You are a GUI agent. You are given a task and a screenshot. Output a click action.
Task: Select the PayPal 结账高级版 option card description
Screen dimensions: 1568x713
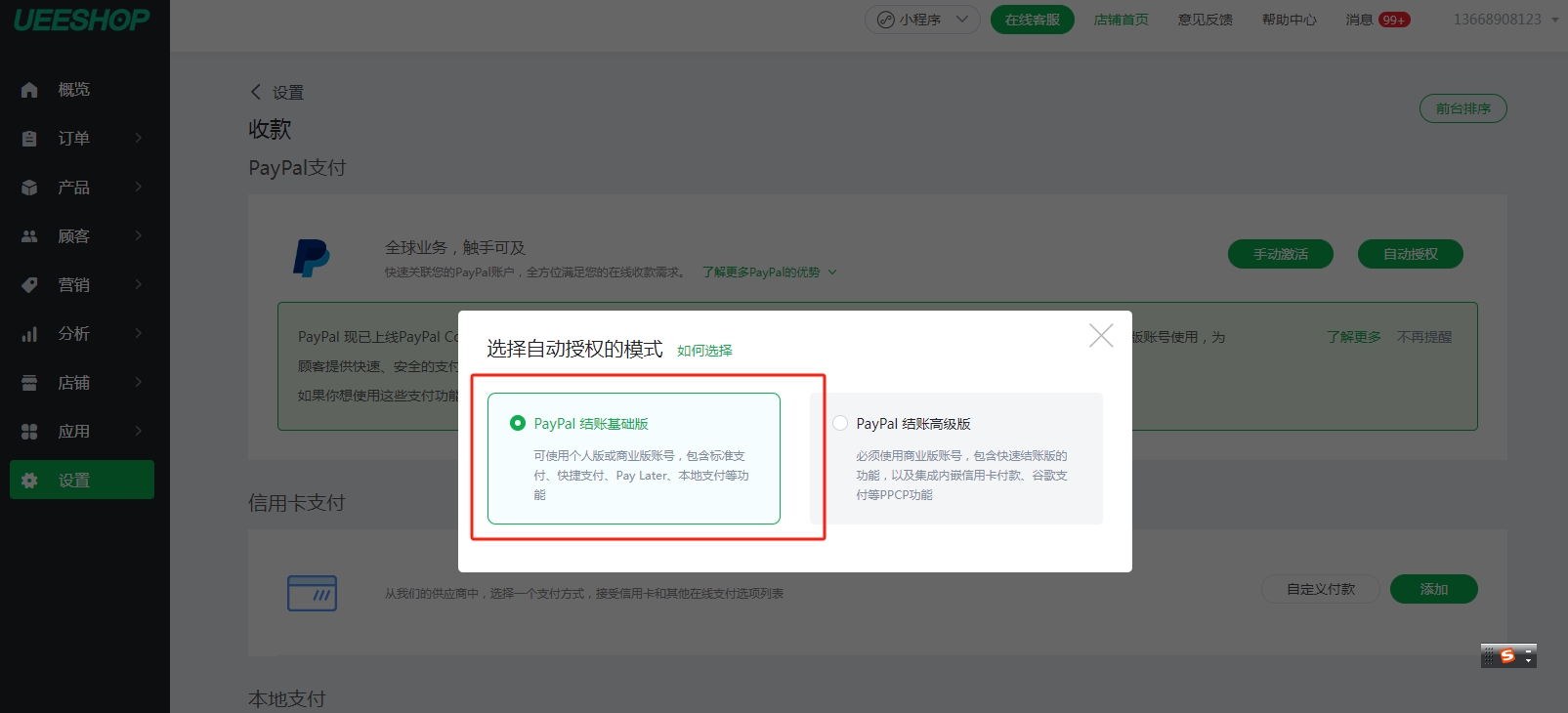click(x=962, y=476)
